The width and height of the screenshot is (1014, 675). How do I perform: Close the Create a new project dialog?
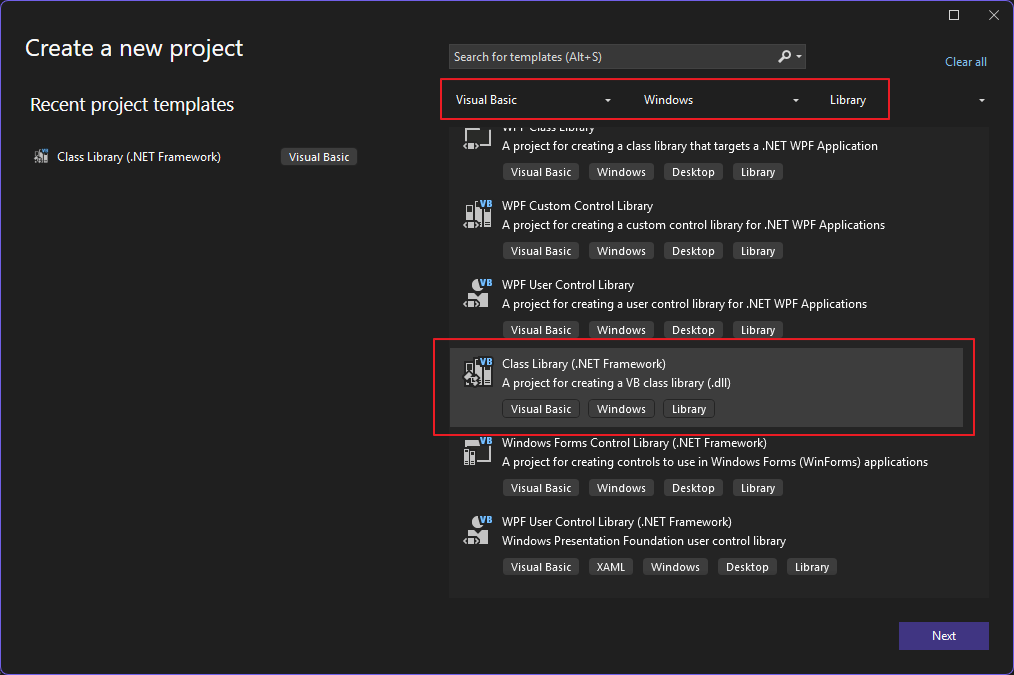993,15
